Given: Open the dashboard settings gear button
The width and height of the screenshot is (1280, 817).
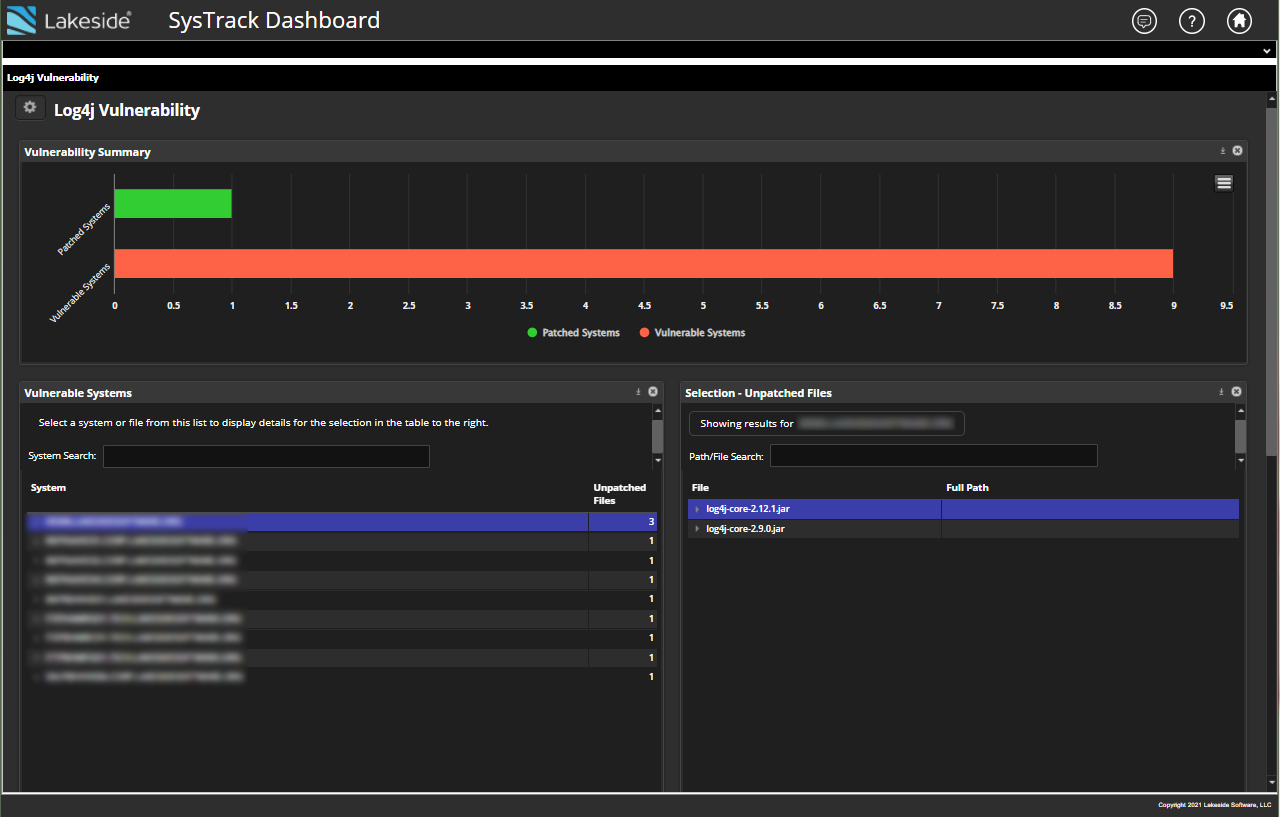Looking at the screenshot, I should 30,108.
